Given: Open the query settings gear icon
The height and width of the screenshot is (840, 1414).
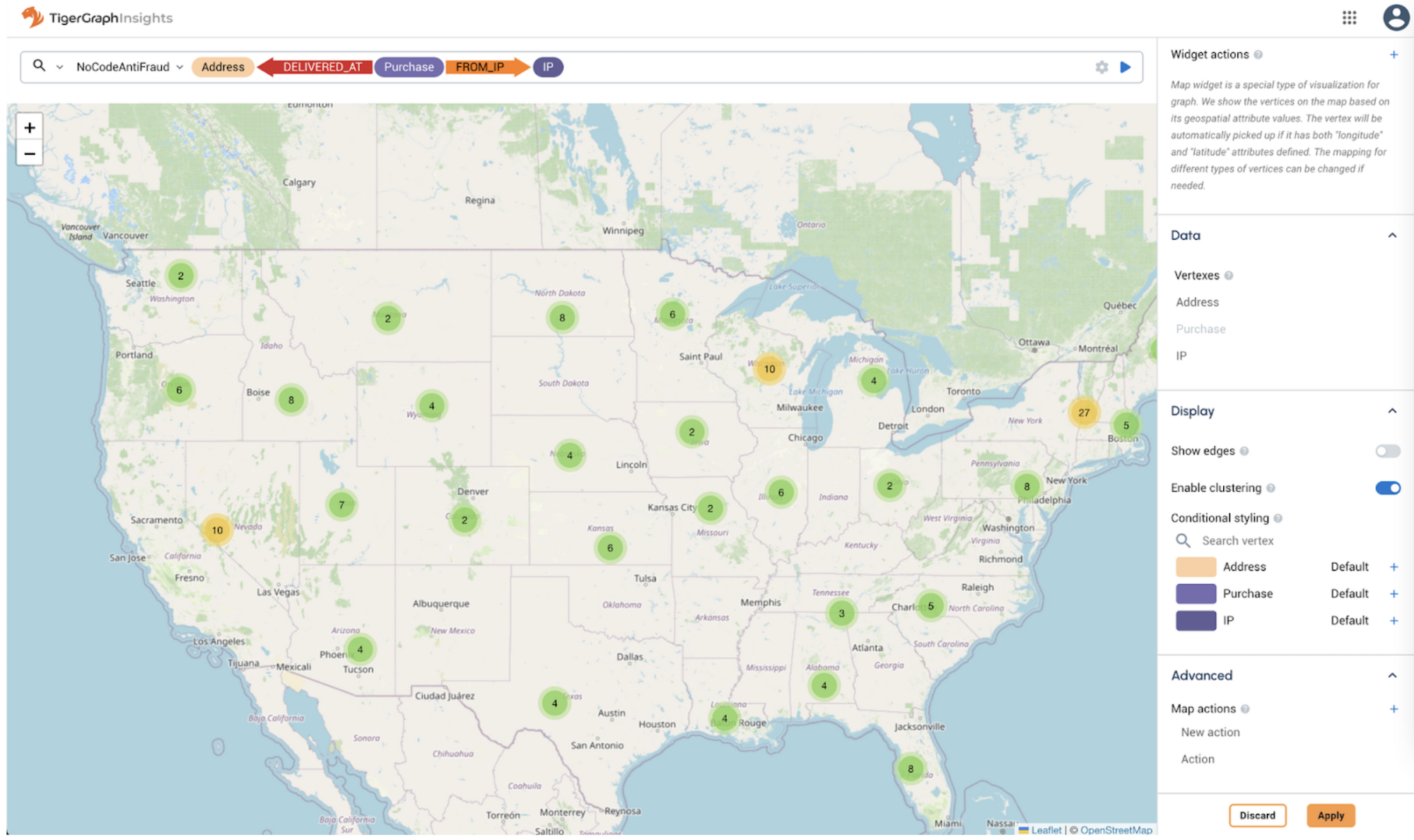Looking at the screenshot, I should tap(1101, 67).
